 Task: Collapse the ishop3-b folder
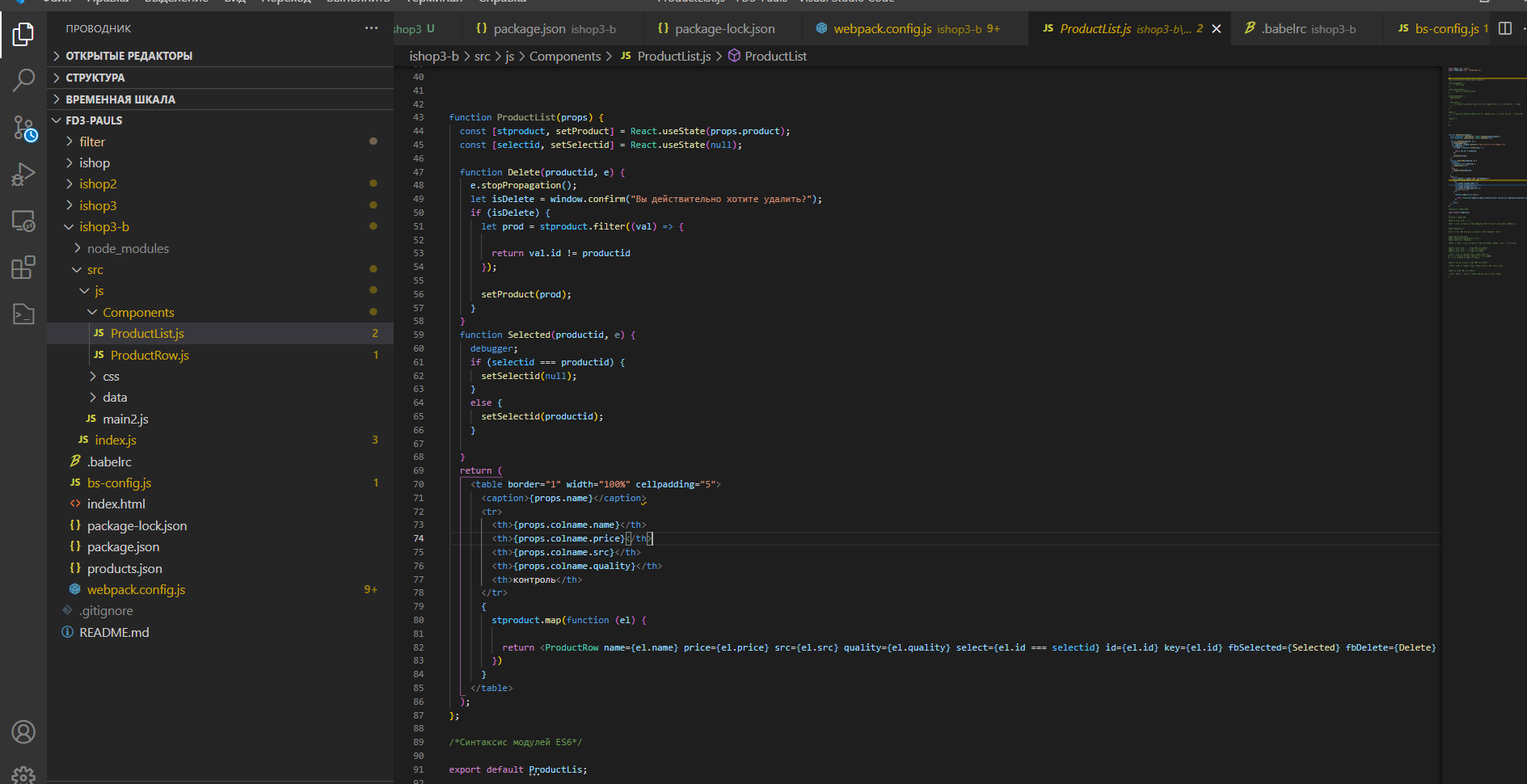[70, 227]
